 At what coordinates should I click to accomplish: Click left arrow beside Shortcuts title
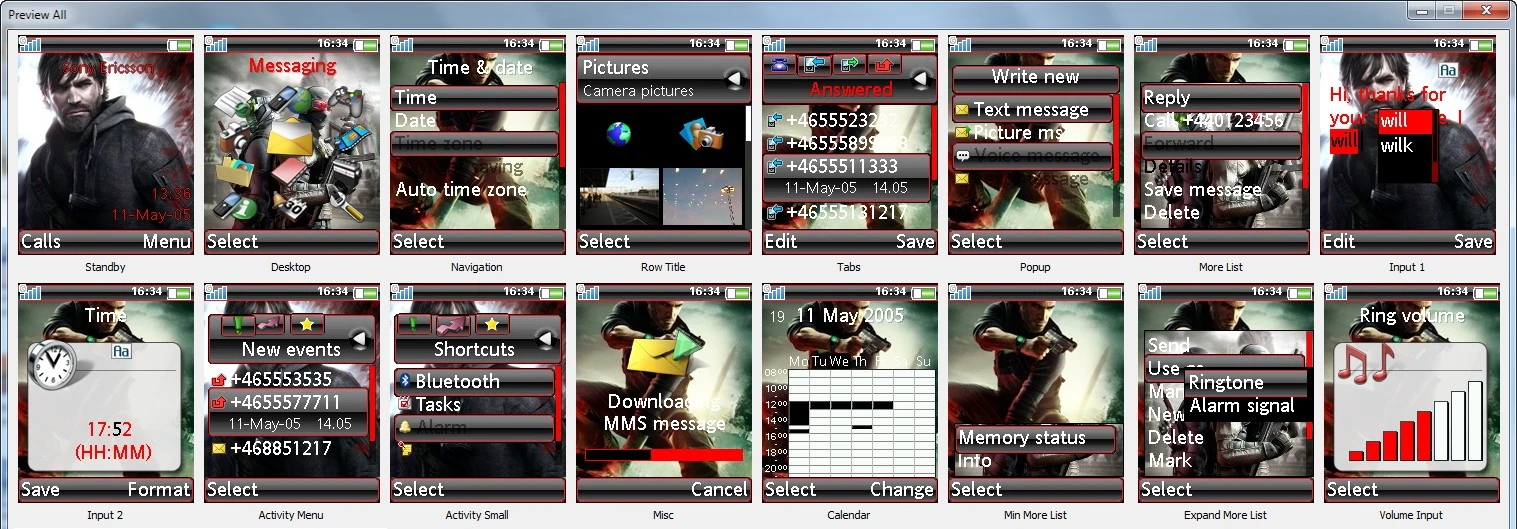tap(546, 339)
